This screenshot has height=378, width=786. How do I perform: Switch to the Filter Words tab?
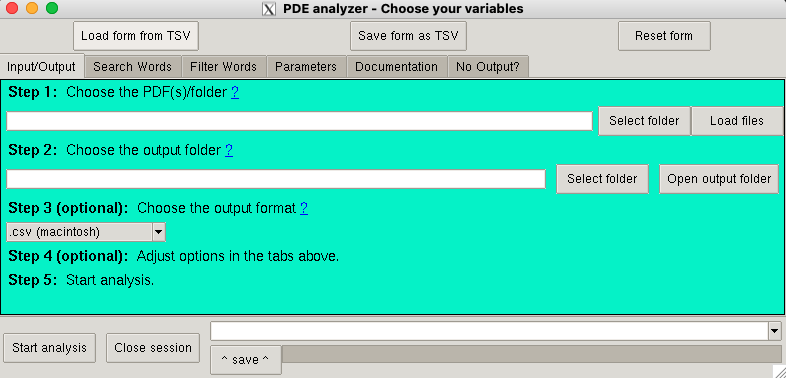pyautogui.click(x=223, y=67)
